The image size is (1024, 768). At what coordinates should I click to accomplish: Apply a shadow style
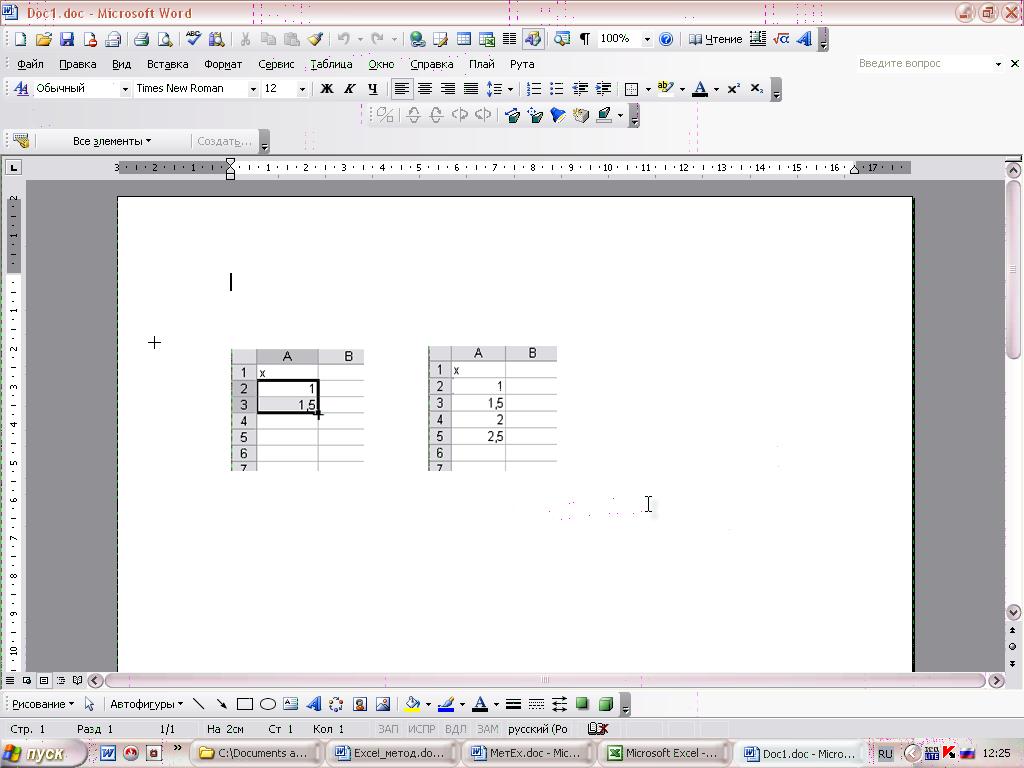tap(583, 704)
